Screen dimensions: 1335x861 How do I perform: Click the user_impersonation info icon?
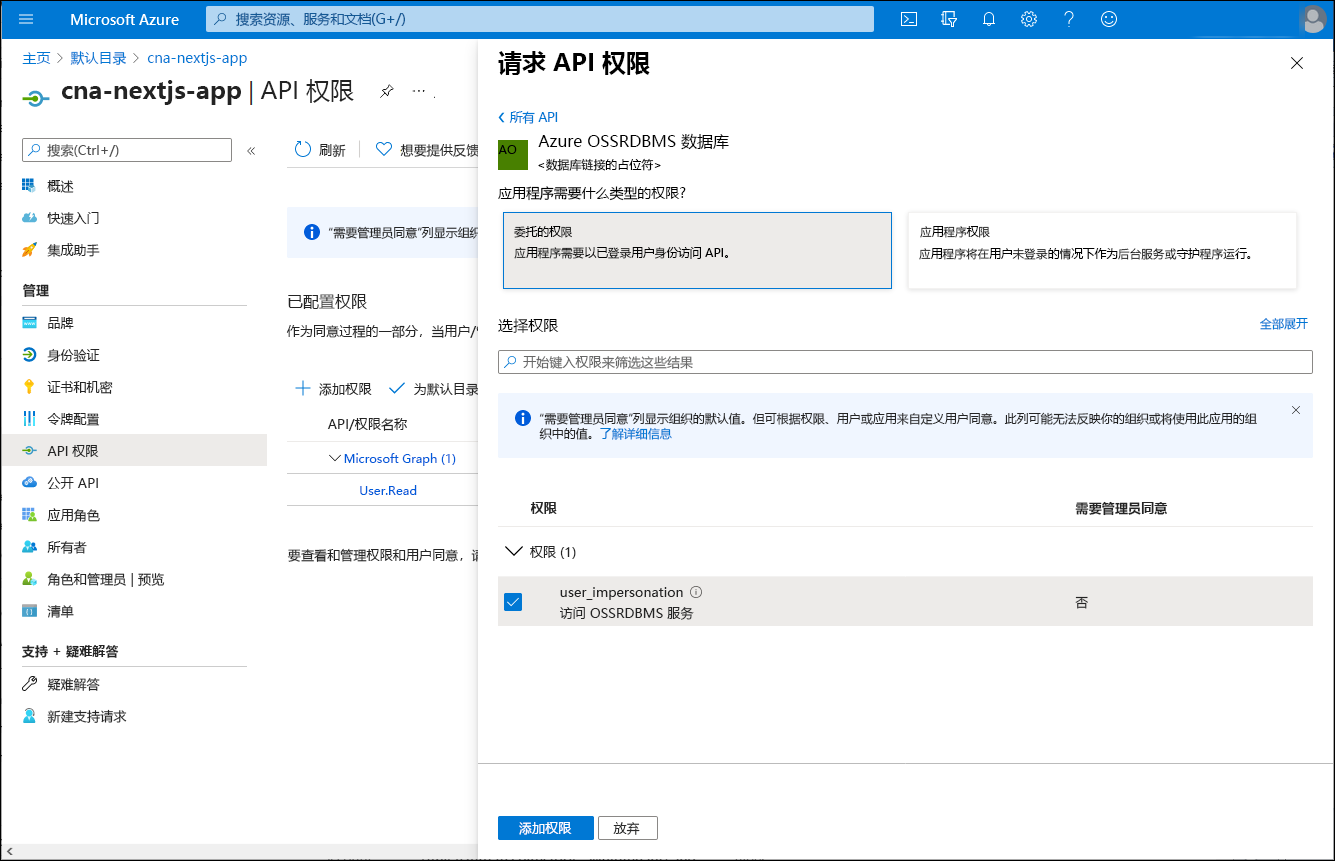click(x=696, y=592)
